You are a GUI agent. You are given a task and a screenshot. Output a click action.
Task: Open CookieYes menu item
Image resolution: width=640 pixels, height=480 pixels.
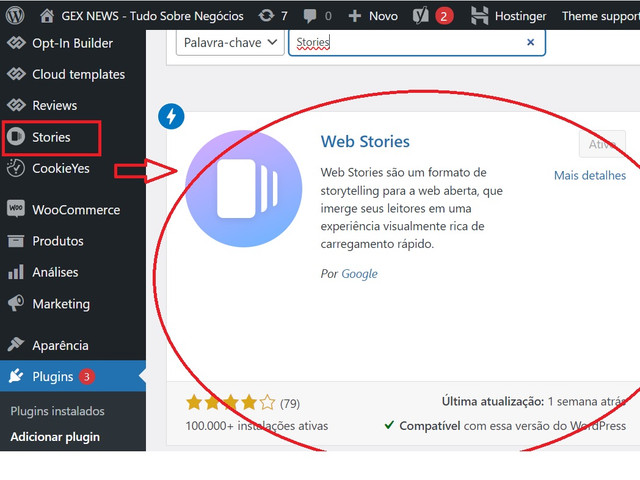(x=61, y=168)
